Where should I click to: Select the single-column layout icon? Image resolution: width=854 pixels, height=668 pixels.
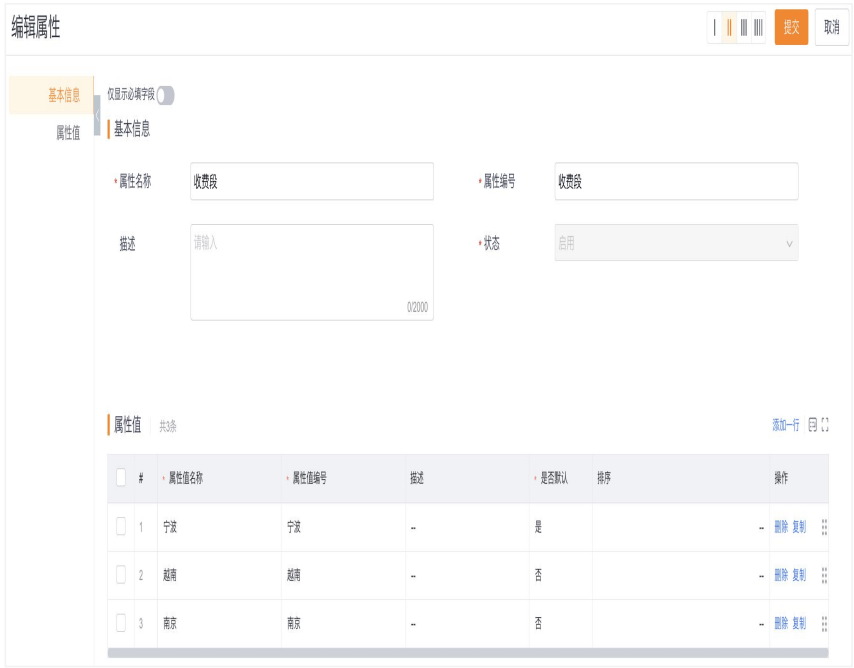click(715, 28)
